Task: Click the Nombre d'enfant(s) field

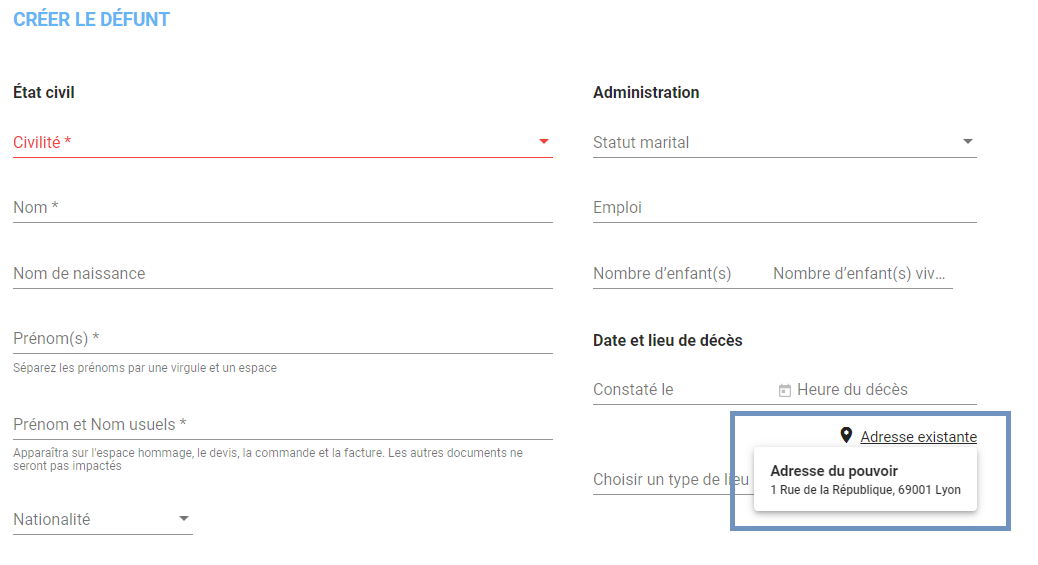Action: [678, 274]
